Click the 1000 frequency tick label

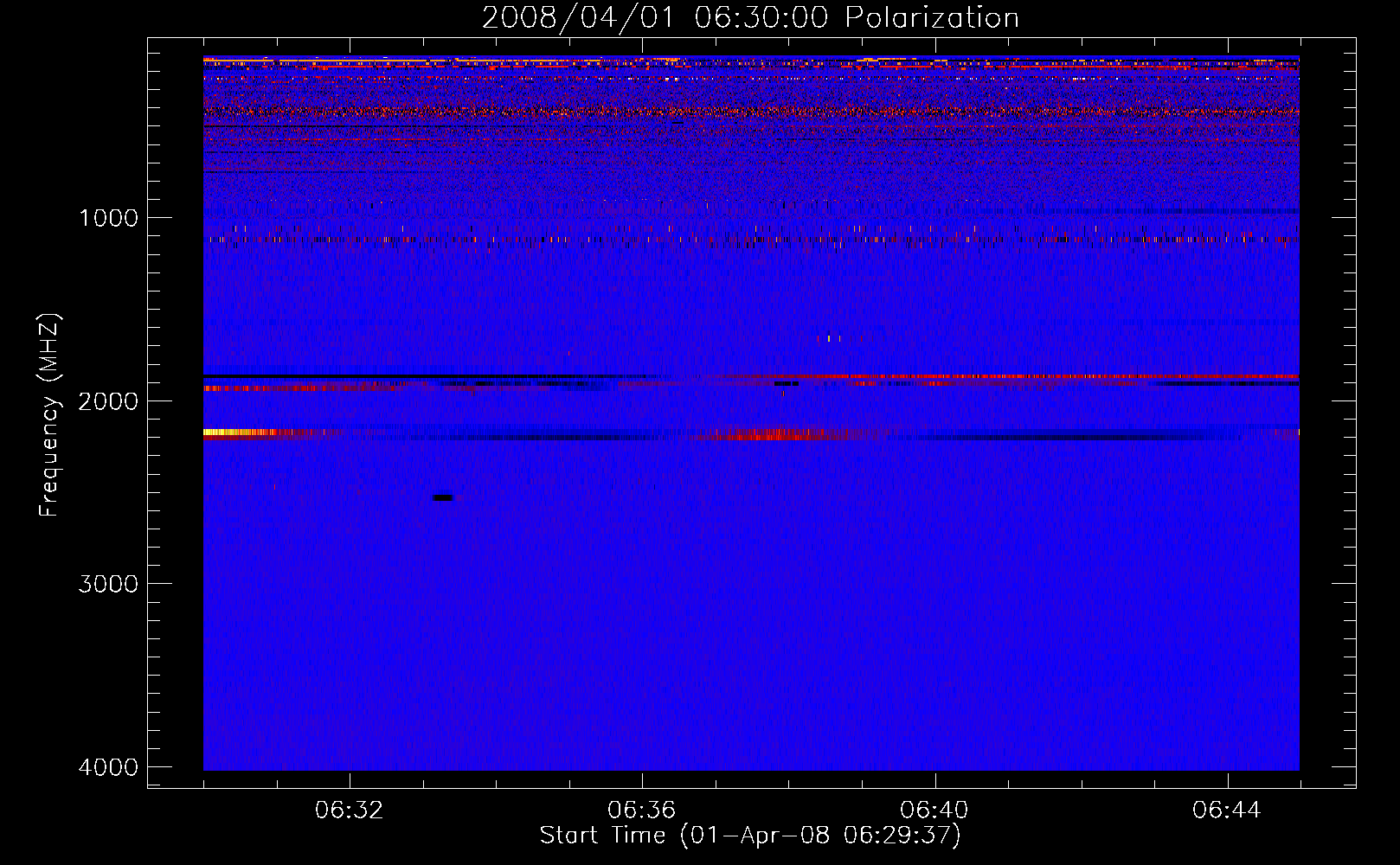(x=108, y=218)
